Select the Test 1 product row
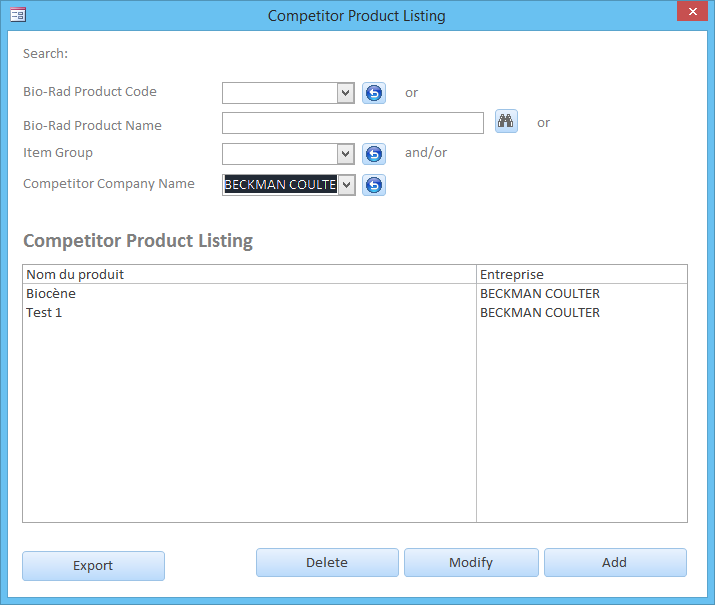Screen dimensions: 715x605 coord(355,313)
